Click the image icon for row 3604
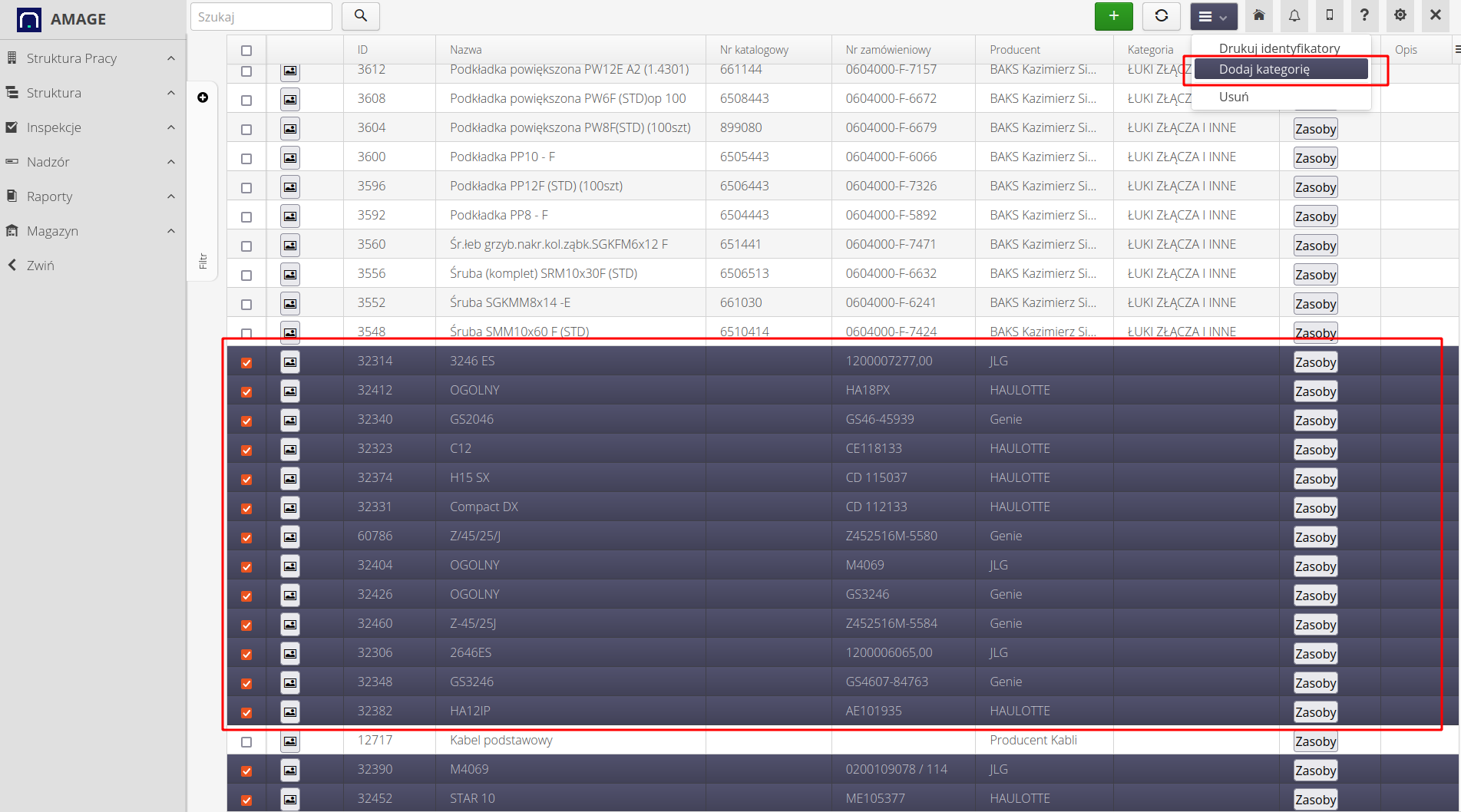The image size is (1461, 812). pos(290,128)
